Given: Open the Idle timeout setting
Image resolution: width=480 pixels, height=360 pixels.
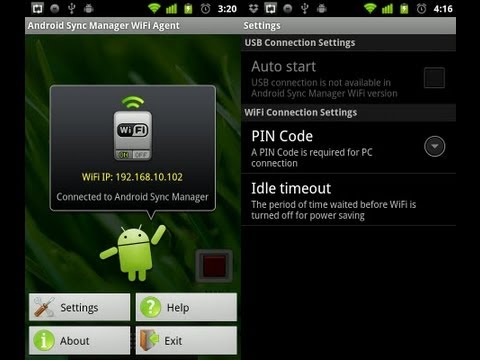Looking at the screenshot, I should point(348,200).
